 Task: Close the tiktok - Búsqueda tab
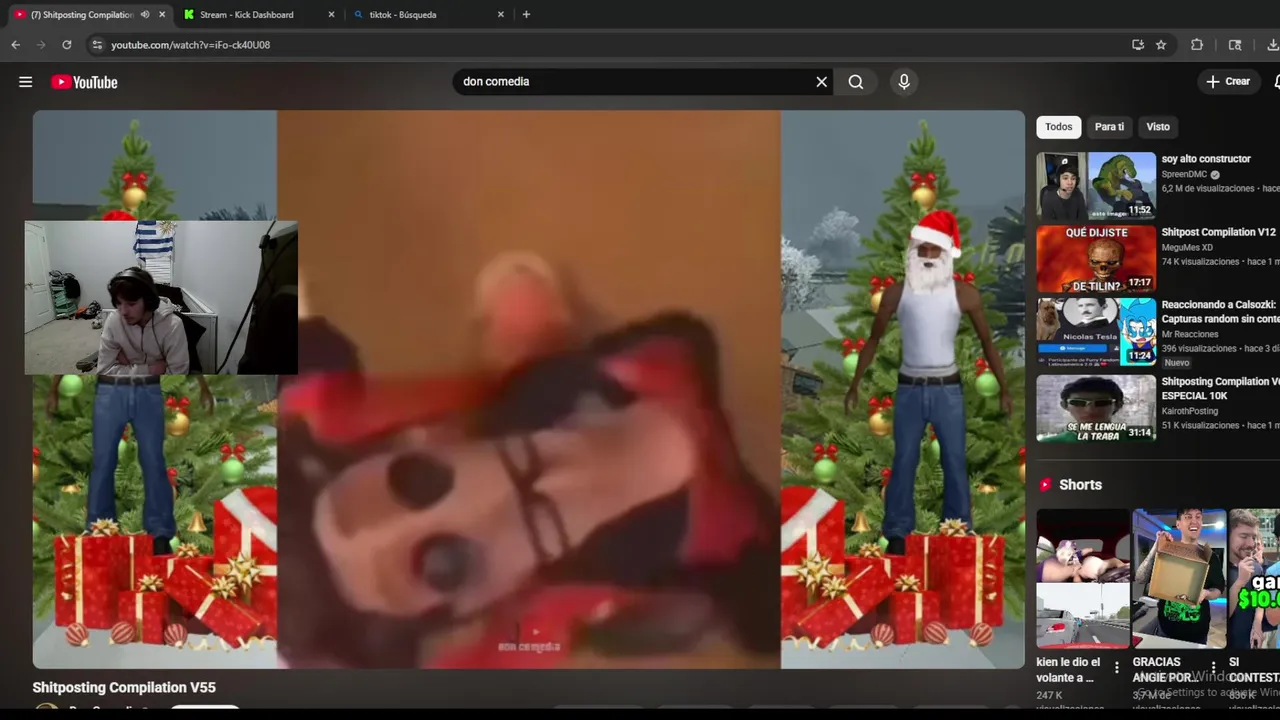501,15
